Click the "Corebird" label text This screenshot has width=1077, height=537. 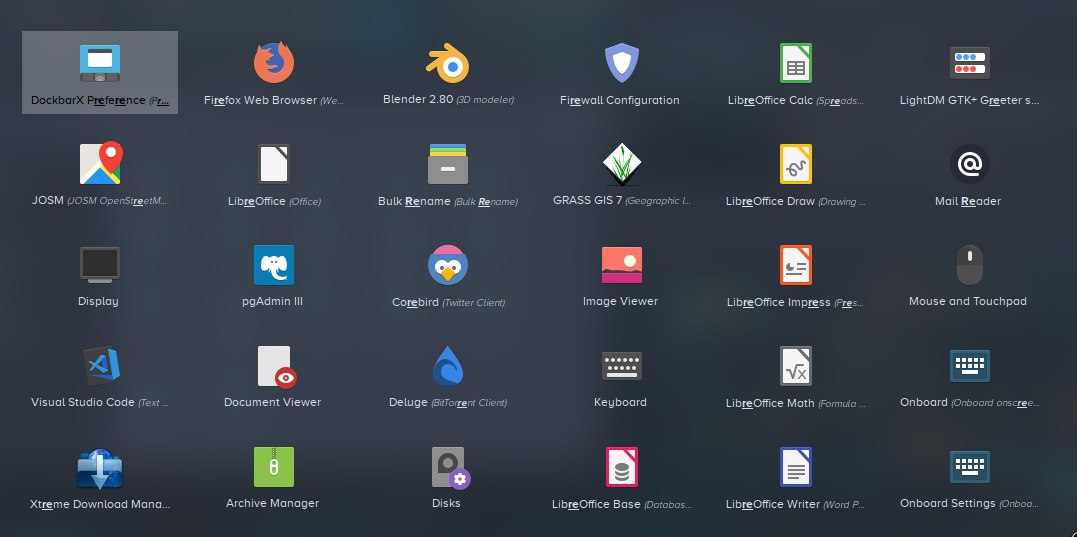pyautogui.click(x=415, y=302)
